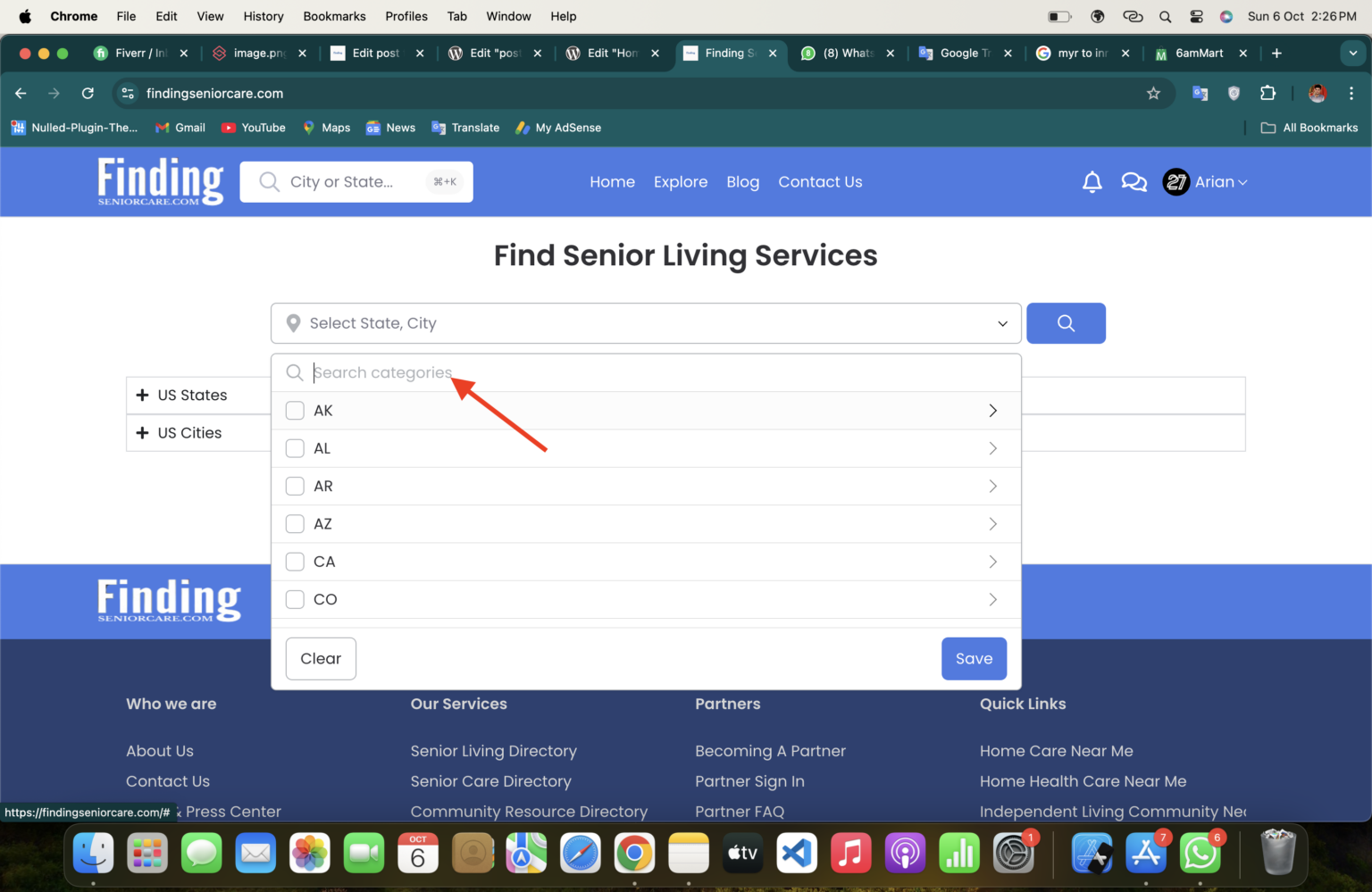This screenshot has height=892, width=1372.
Task: Open the History menu
Action: 263,16
